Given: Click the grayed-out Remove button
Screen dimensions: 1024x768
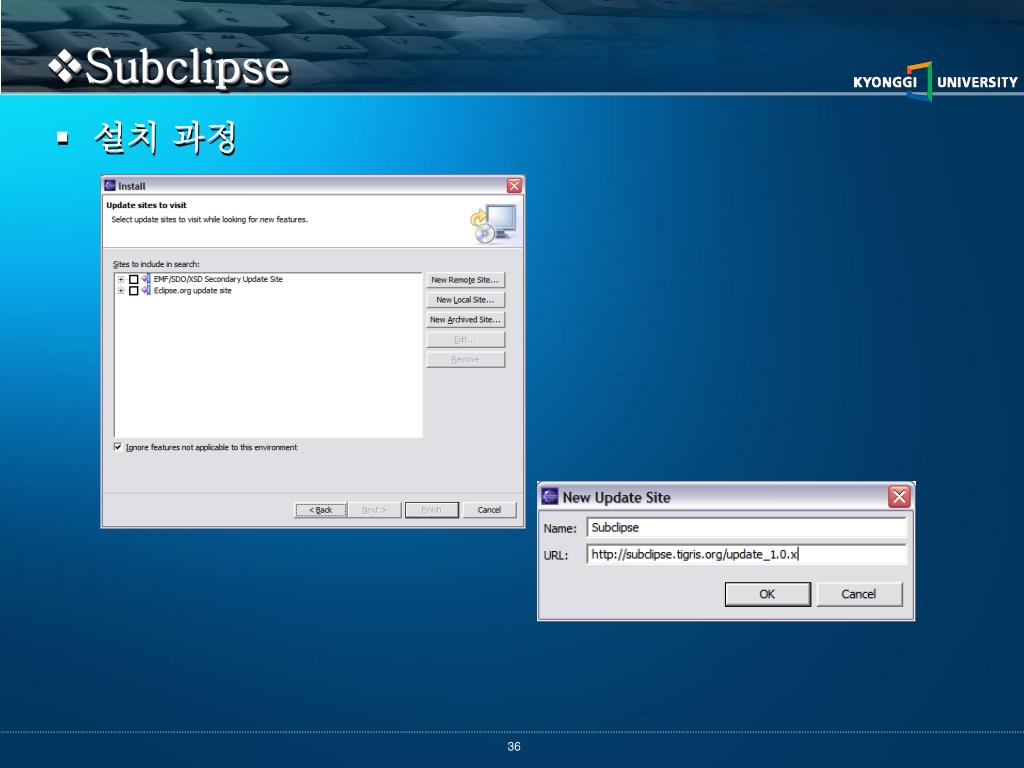Looking at the screenshot, I should point(466,360).
